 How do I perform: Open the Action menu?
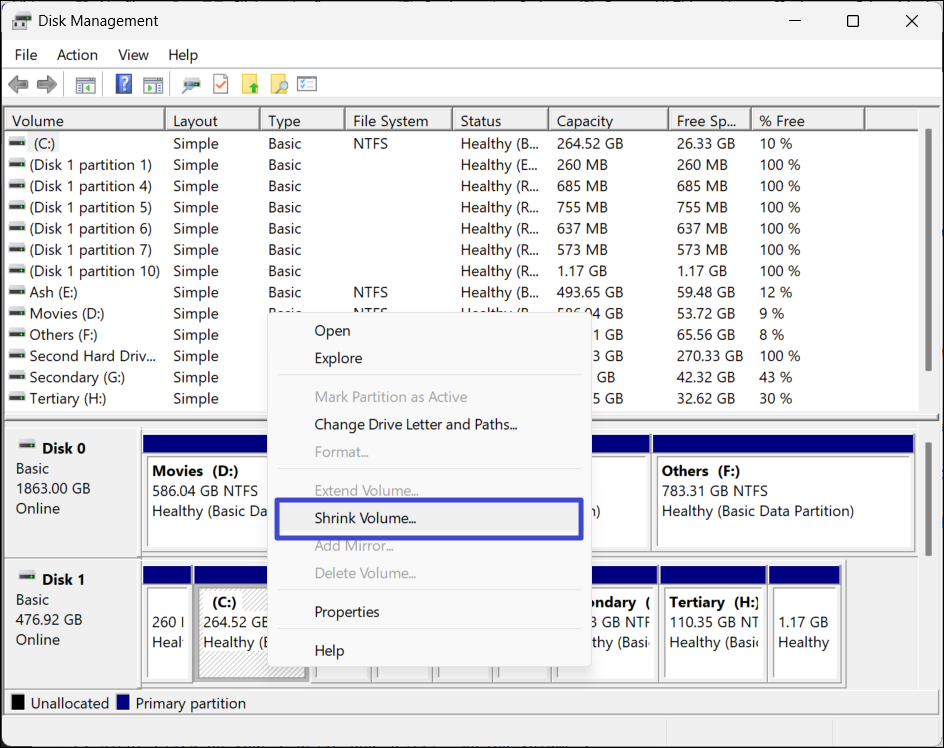[x=77, y=55]
